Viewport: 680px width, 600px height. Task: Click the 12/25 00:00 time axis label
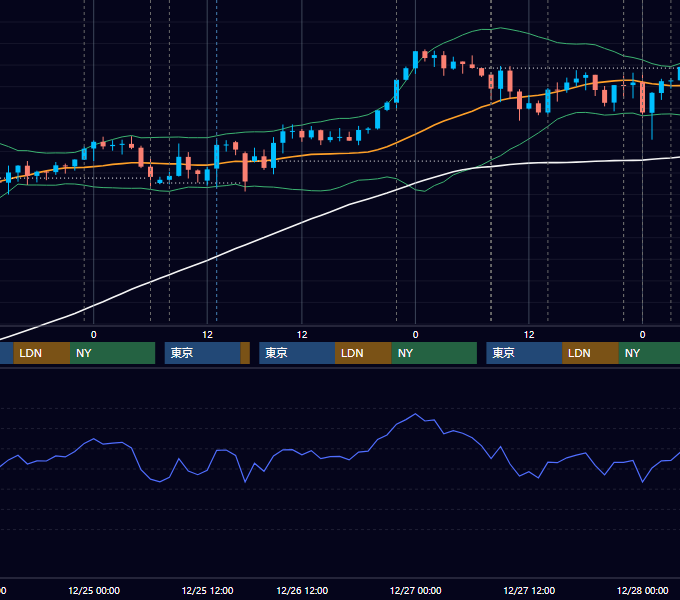click(x=94, y=590)
